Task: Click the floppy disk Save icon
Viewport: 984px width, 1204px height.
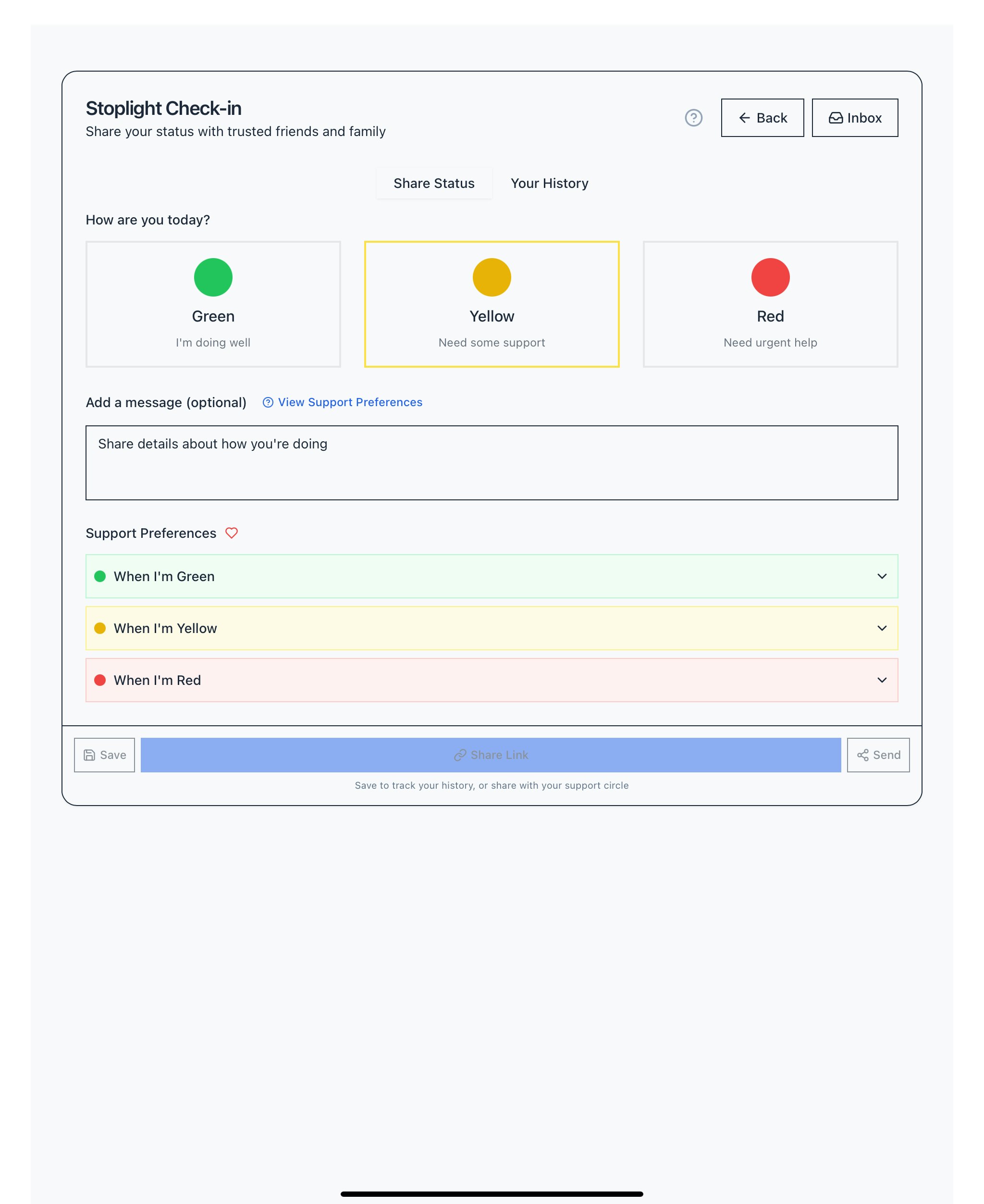Action: (x=89, y=755)
